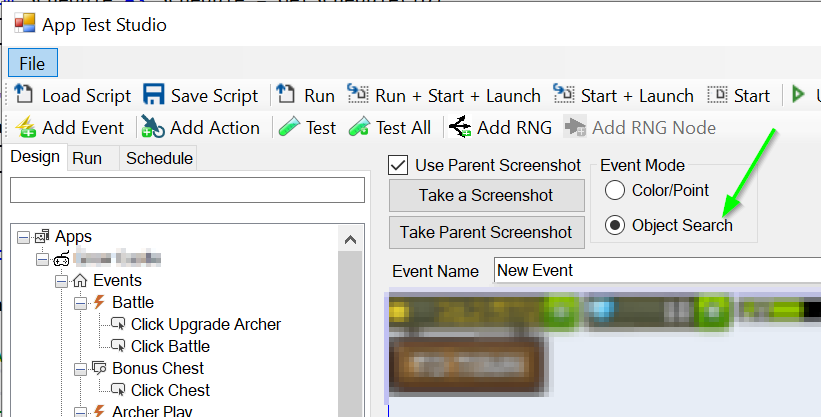Image resolution: width=821 pixels, height=417 pixels.
Task: Select the Events tree row
Action: tap(117, 280)
